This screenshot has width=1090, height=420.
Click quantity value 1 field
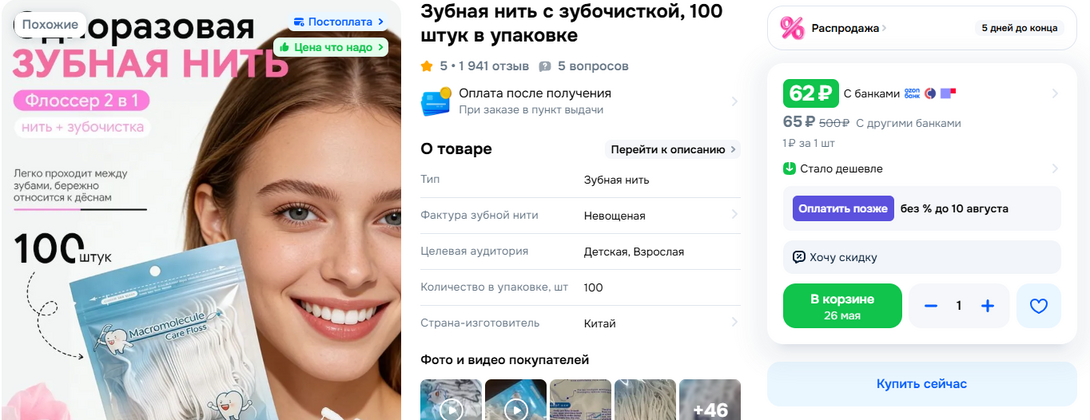[x=959, y=306]
